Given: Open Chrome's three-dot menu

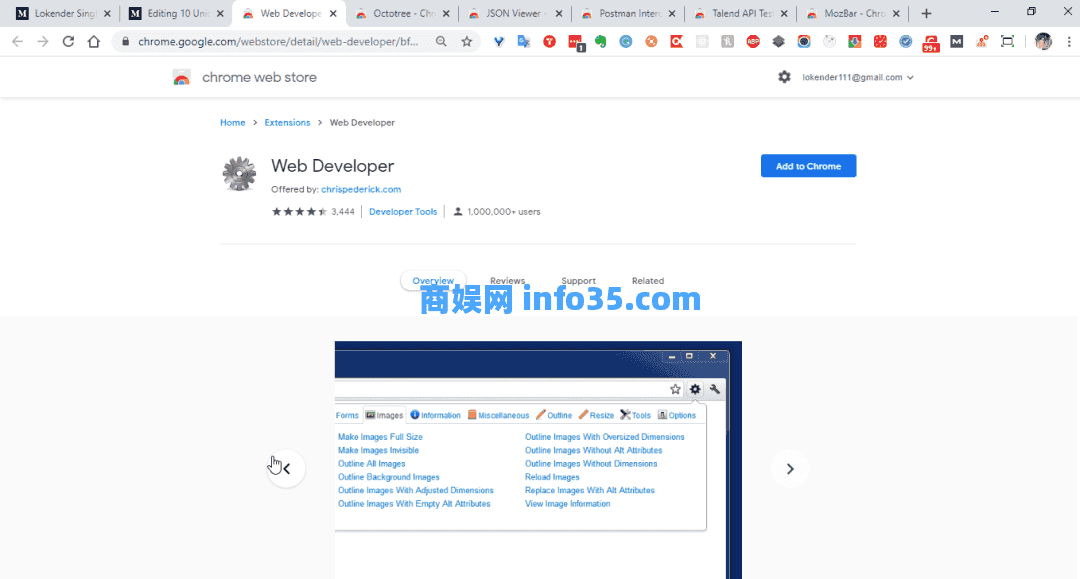Looking at the screenshot, I should click(x=1069, y=42).
